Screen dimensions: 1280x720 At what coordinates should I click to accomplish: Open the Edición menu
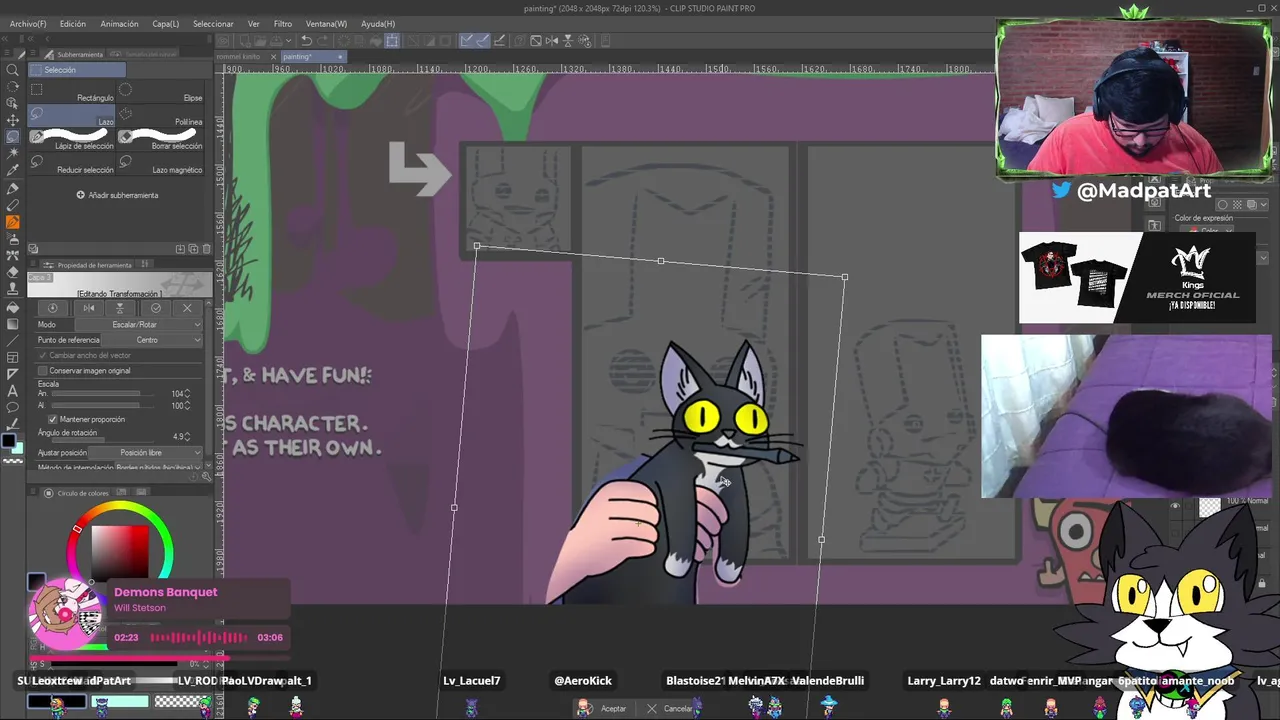tap(72, 23)
